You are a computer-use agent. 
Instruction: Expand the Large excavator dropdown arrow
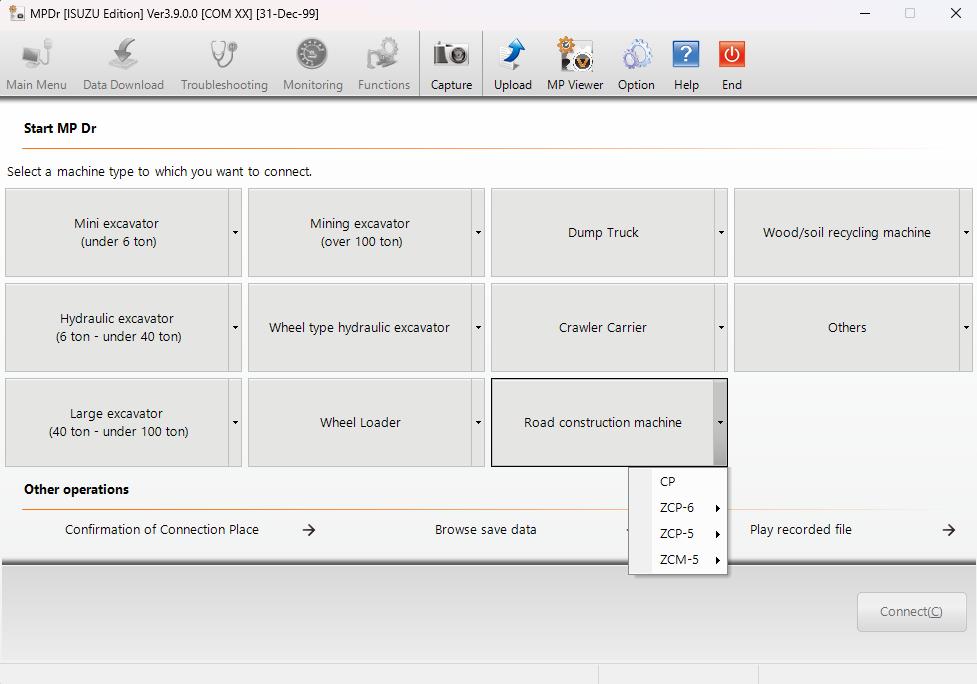pyautogui.click(x=235, y=422)
